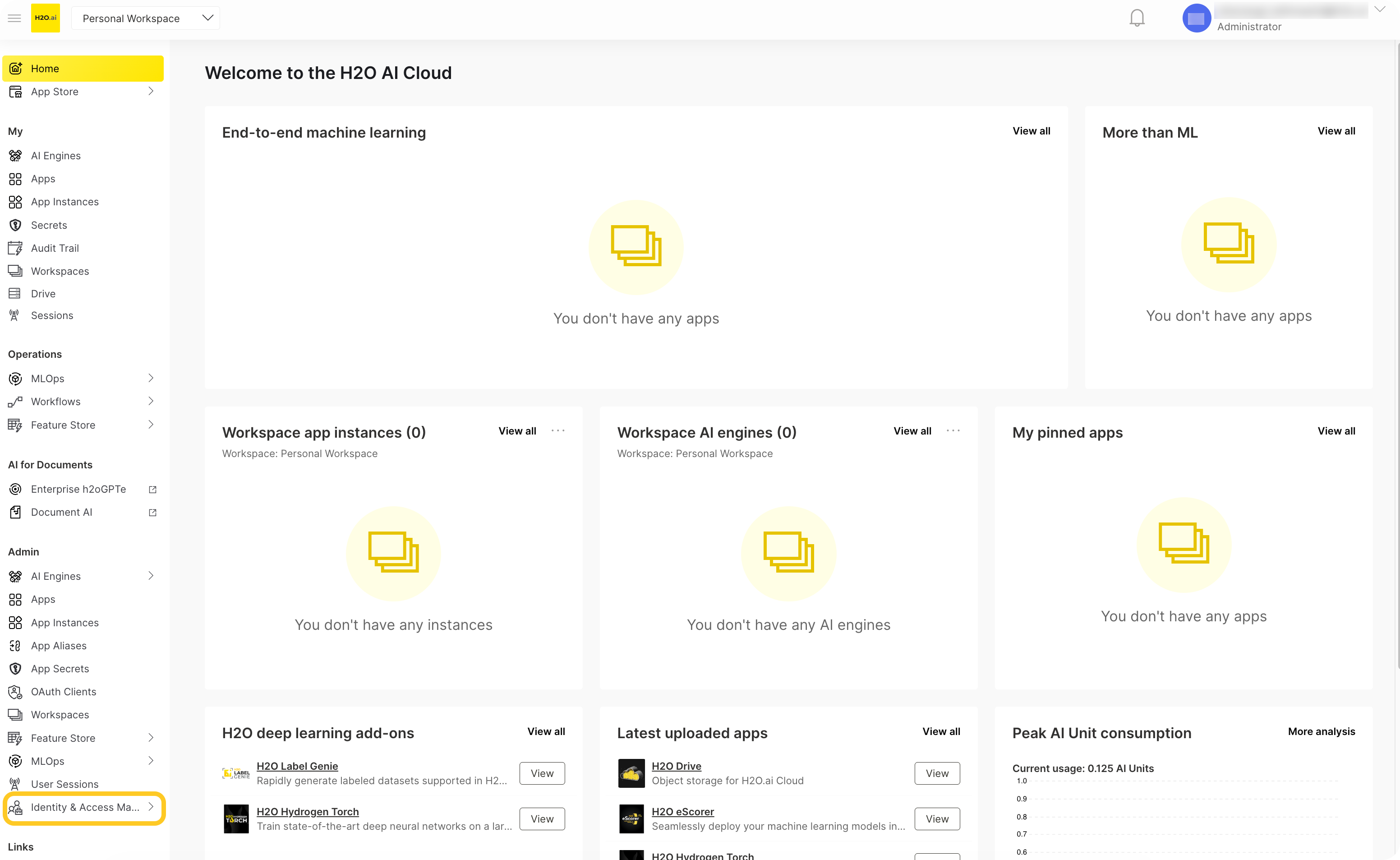Click the H2O Label Genie app thumbnail
1400x860 pixels.
click(236, 773)
